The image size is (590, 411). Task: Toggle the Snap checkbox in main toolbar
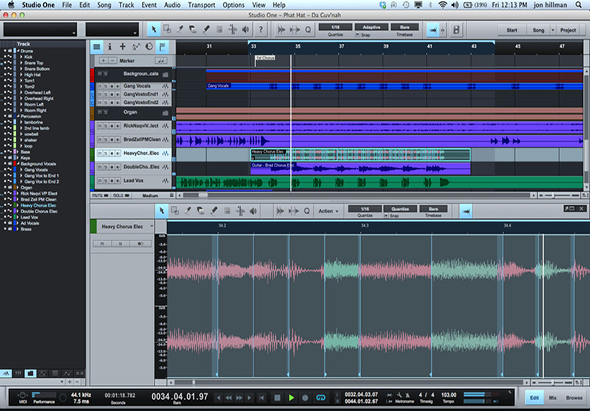(357, 35)
